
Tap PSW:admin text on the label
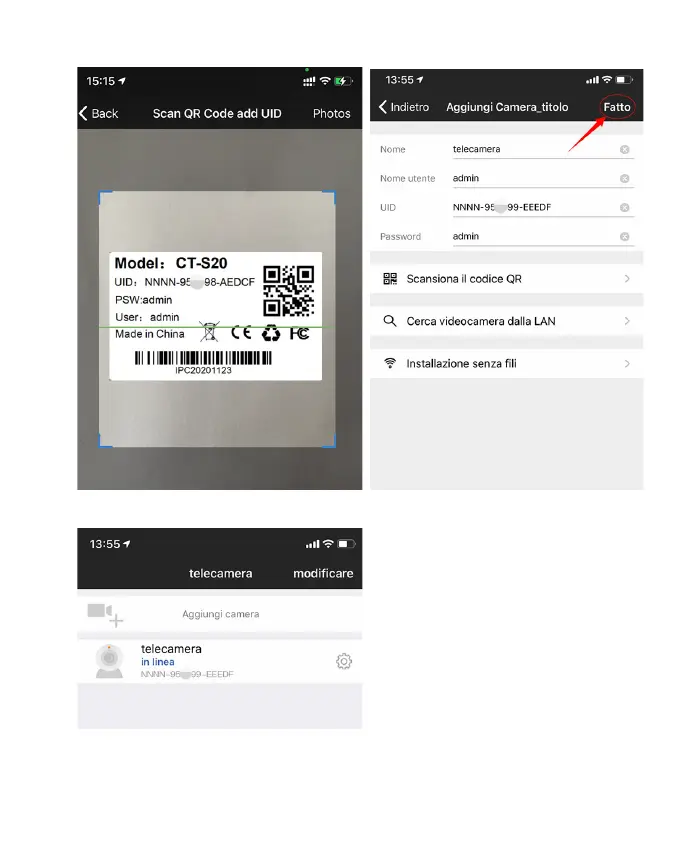143,300
